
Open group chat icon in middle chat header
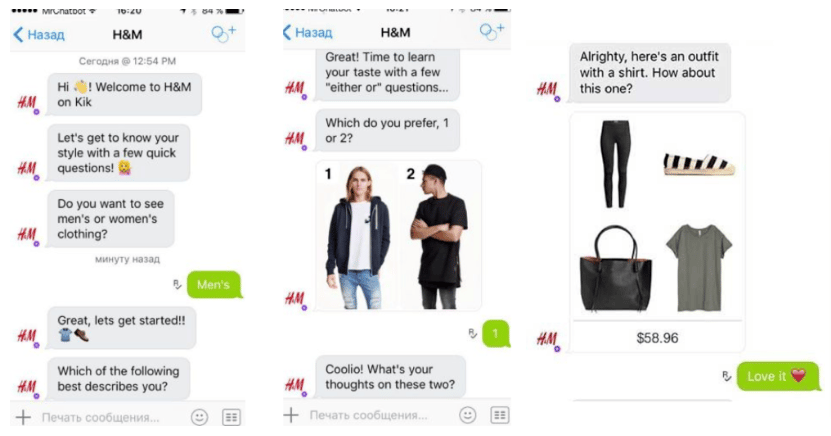pyautogui.click(x=492, y=31)
